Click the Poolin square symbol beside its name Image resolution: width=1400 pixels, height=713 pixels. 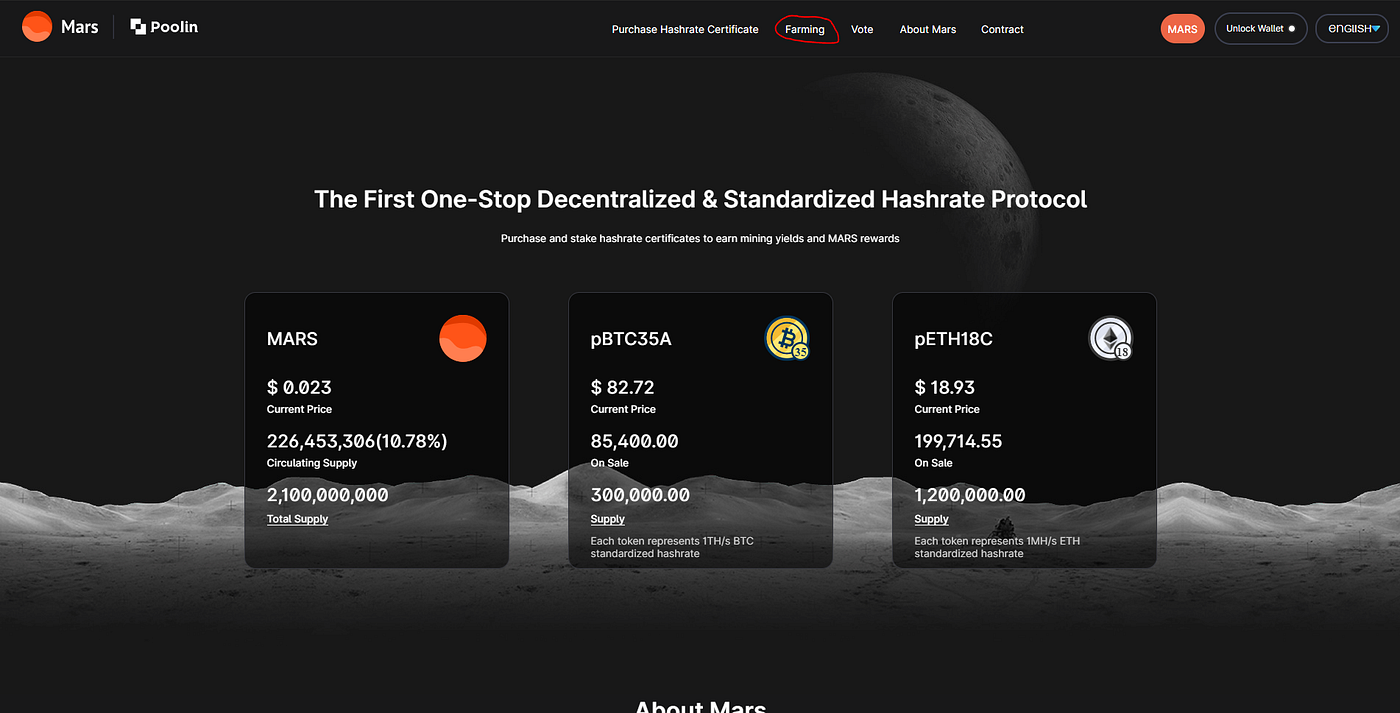click(136, 26)
